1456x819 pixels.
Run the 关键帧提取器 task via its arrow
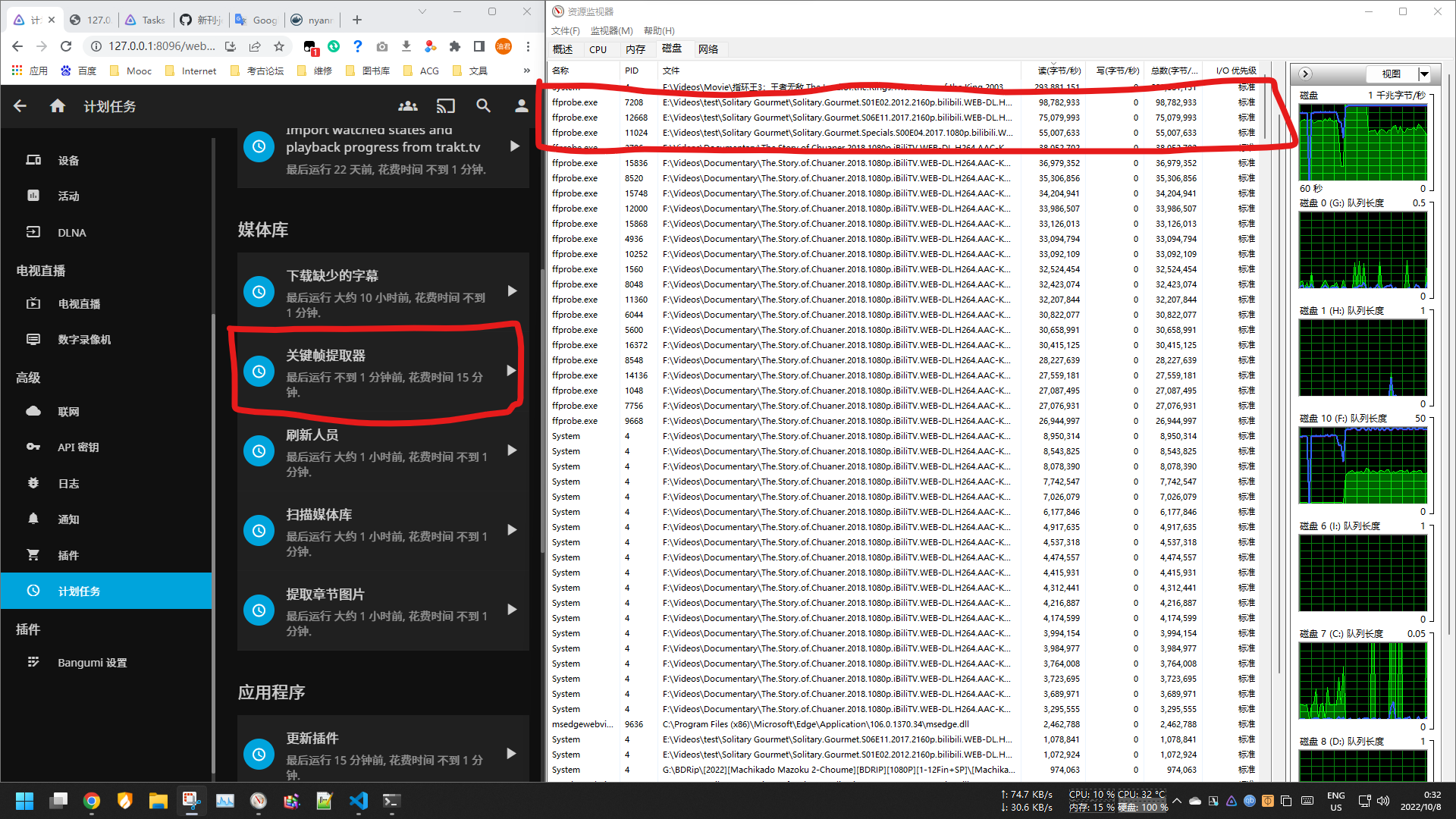tap(512, 371)
